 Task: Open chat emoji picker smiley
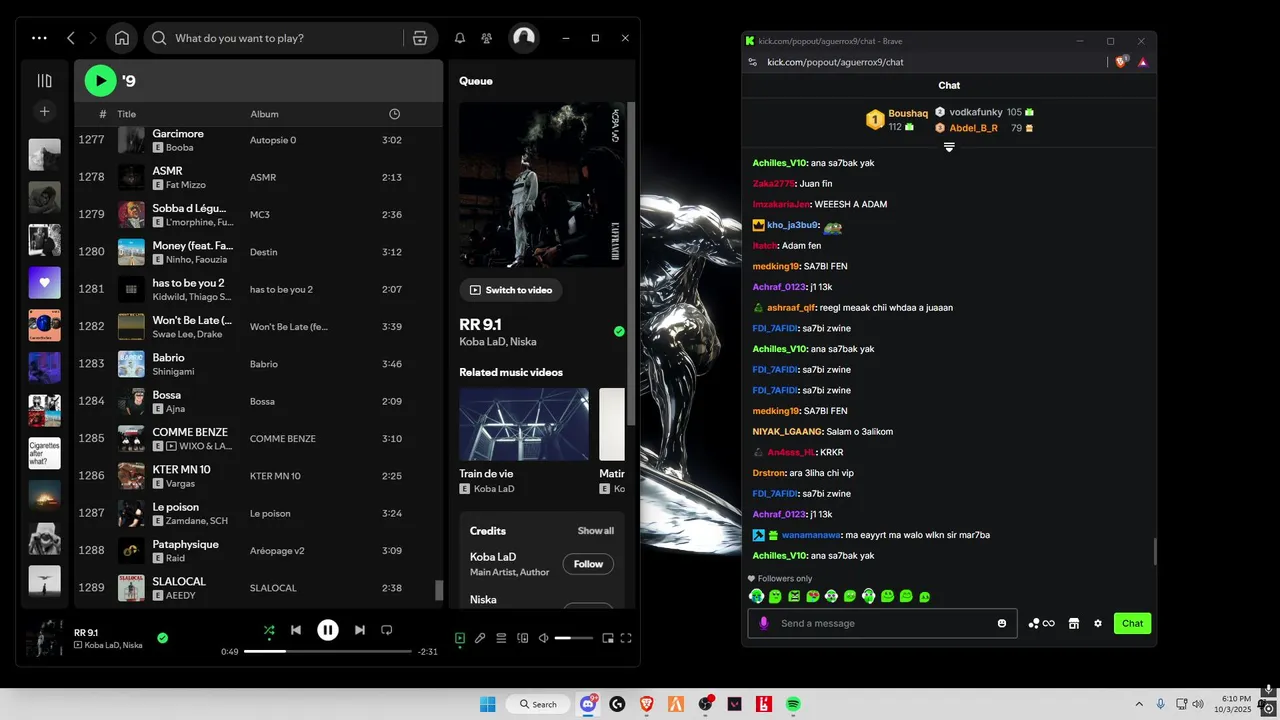pos(1002,623)
